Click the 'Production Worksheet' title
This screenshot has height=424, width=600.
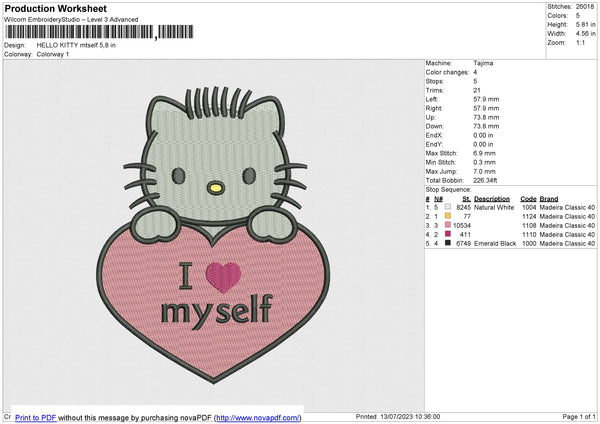56,8
